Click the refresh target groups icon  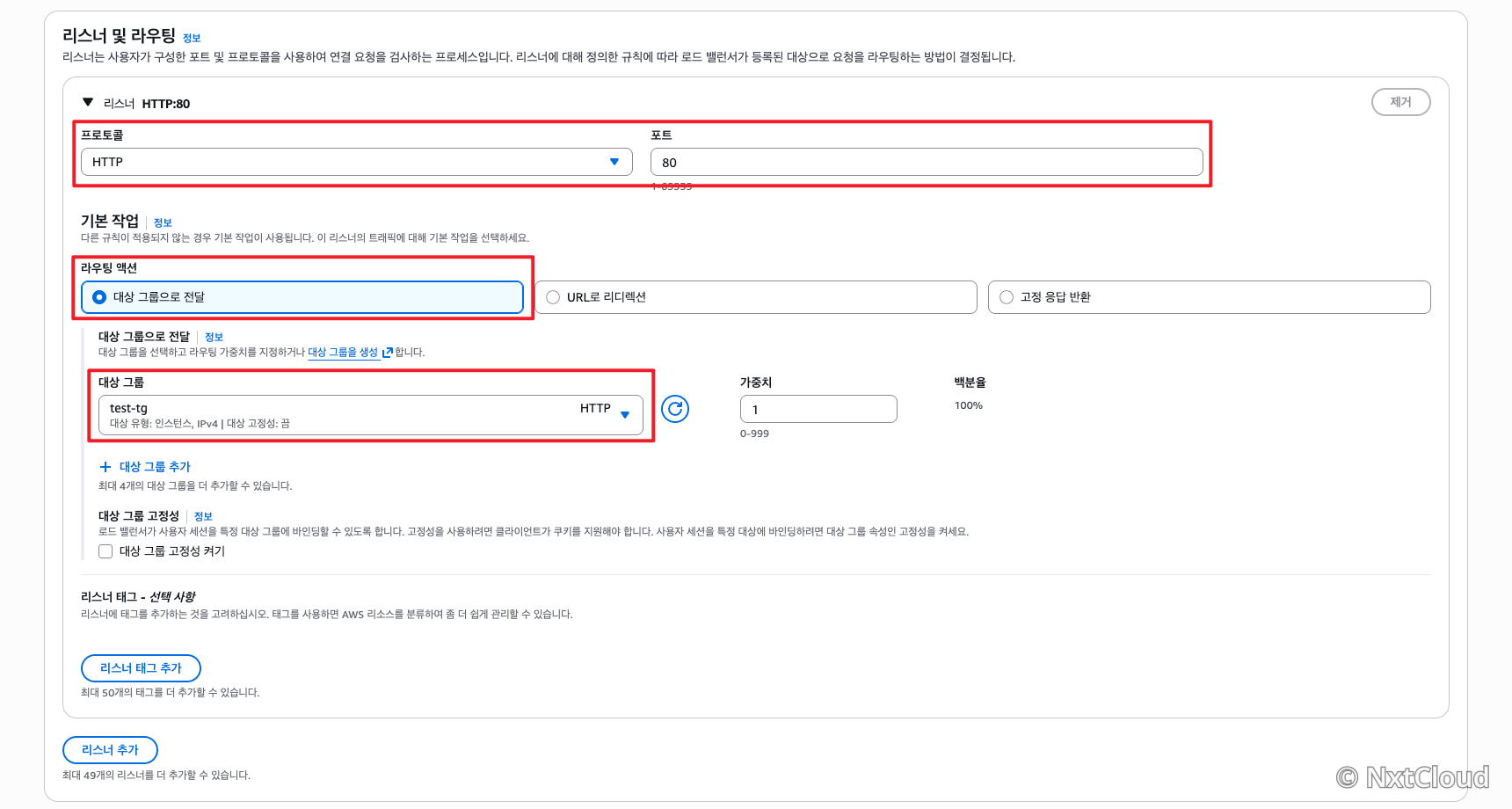[675, 409]
